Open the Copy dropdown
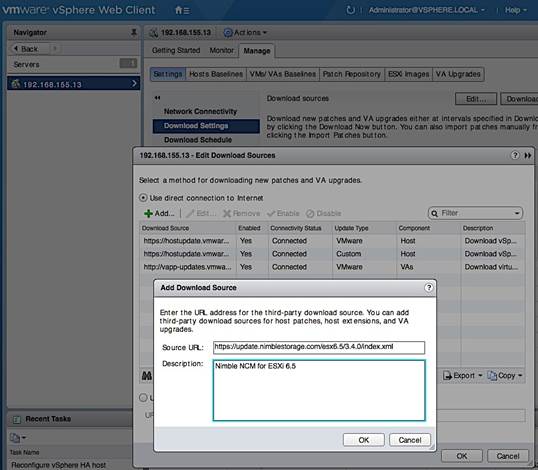538x470 pixels. point(504,376)
